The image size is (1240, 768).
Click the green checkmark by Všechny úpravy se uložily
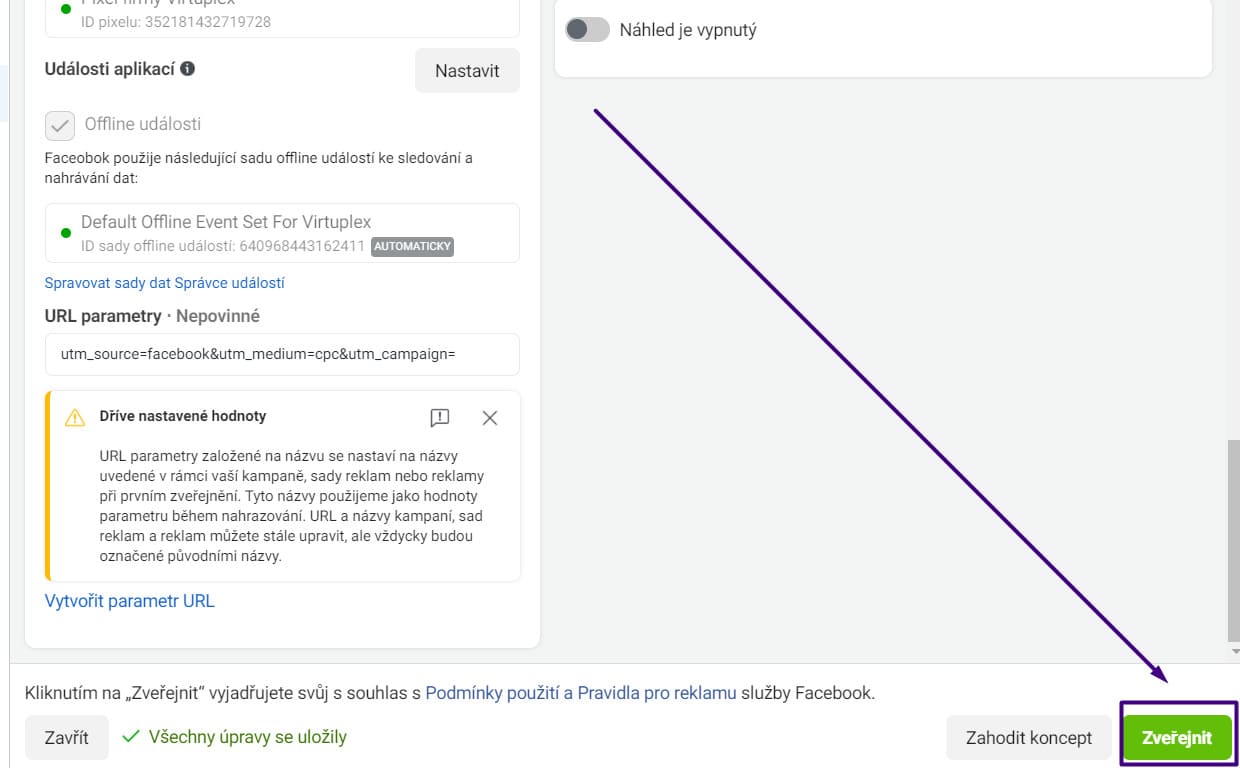tap(130, 737)
